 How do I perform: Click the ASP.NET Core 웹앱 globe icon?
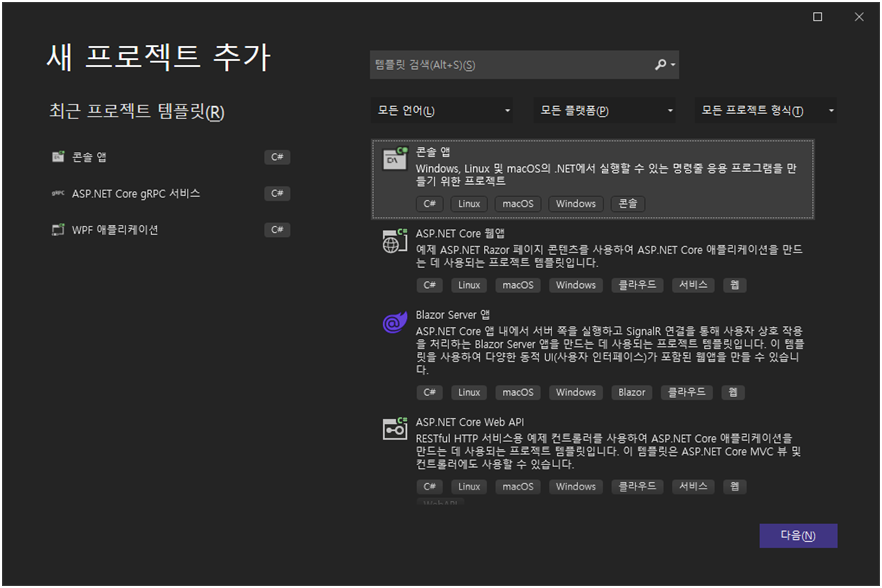(x=395, y=240)
